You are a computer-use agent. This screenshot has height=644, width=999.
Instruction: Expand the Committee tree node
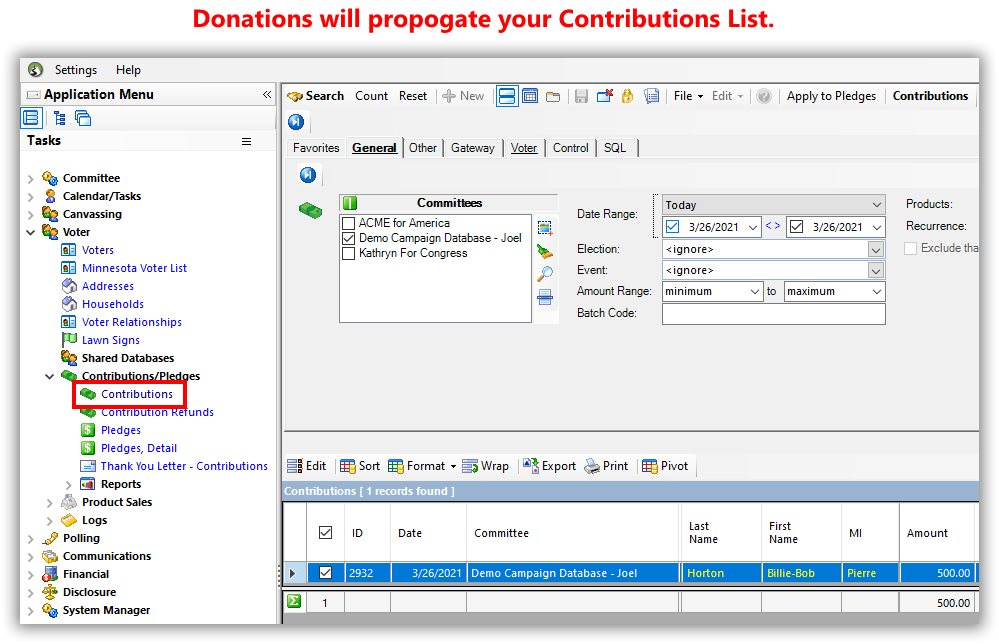point(30,179)
